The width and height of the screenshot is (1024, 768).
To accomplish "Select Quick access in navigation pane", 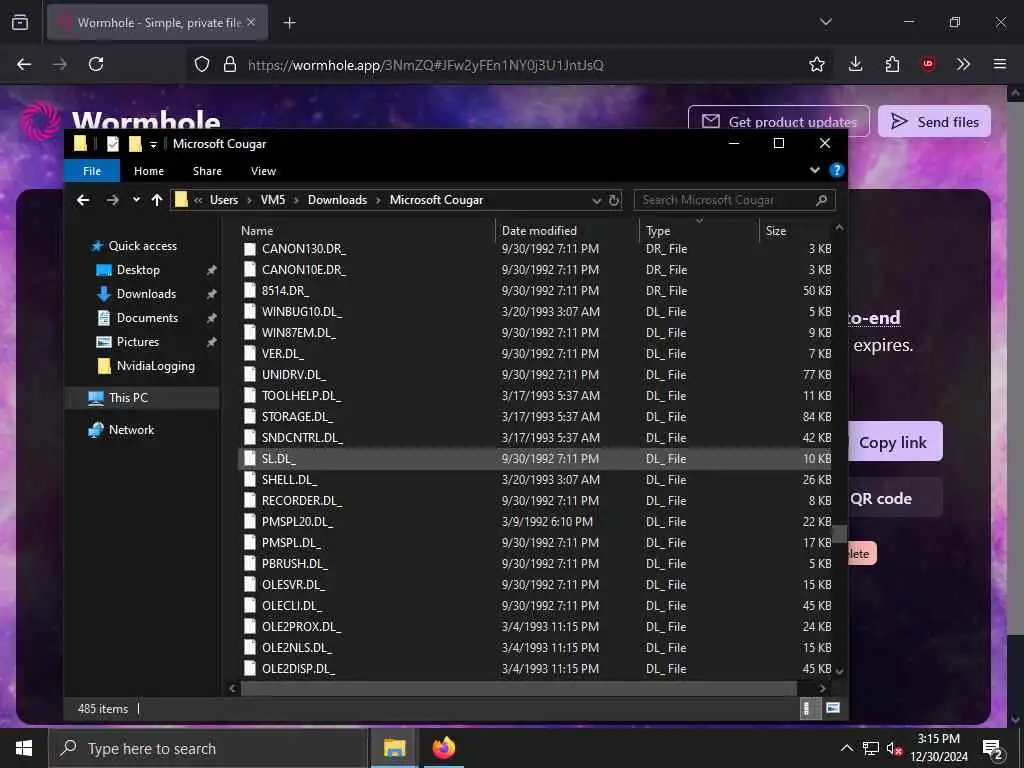I will [142, 246].
